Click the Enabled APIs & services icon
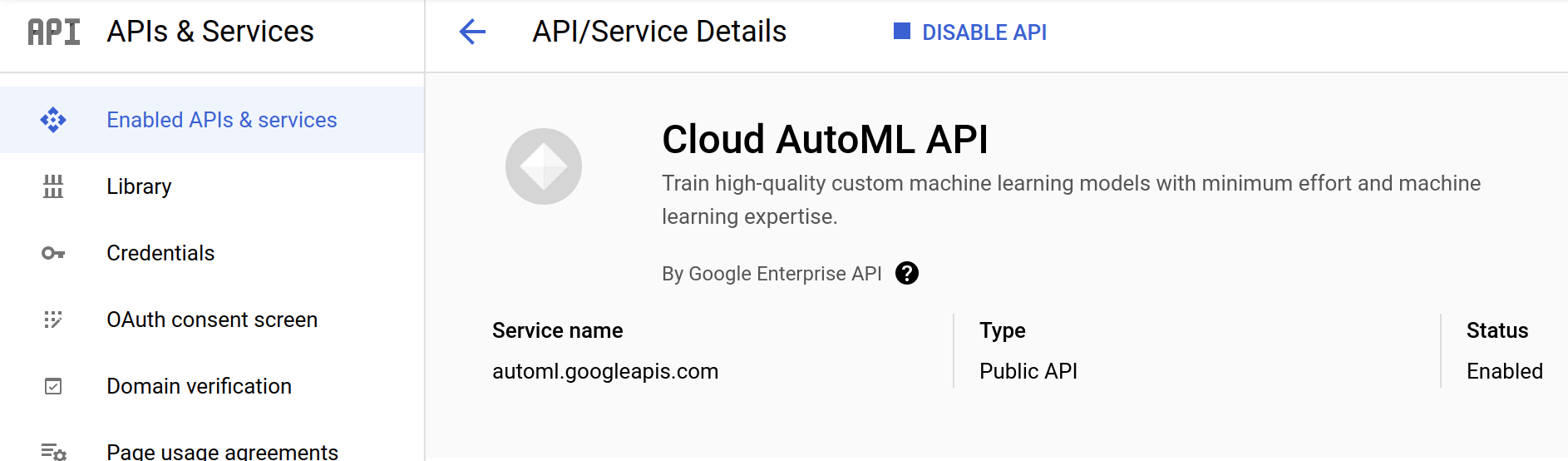 tap(53, 120)
